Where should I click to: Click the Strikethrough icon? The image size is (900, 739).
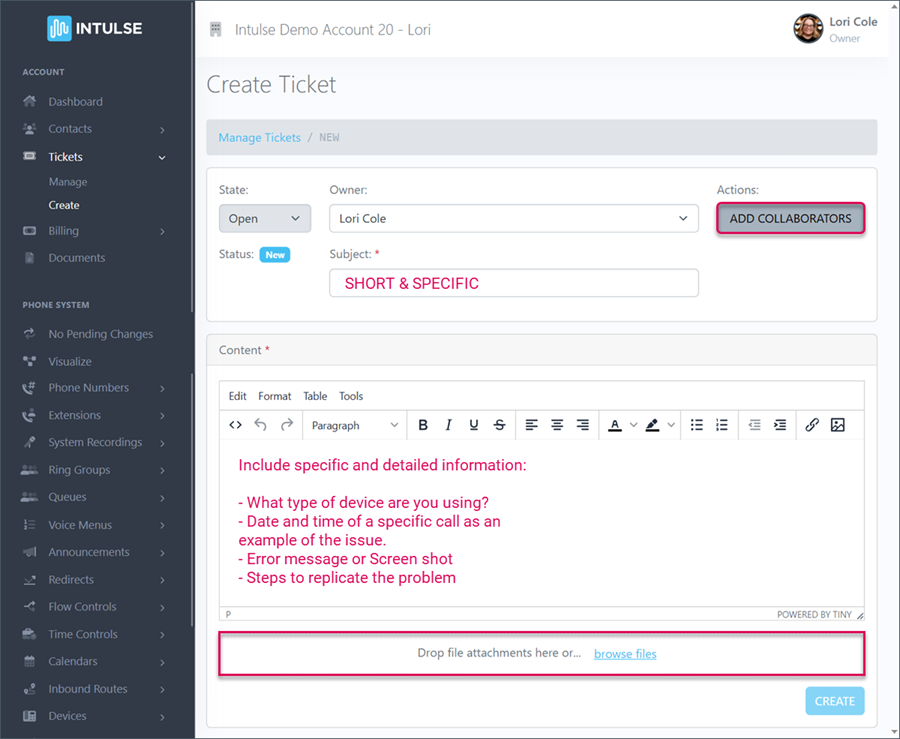pos(499,425)
